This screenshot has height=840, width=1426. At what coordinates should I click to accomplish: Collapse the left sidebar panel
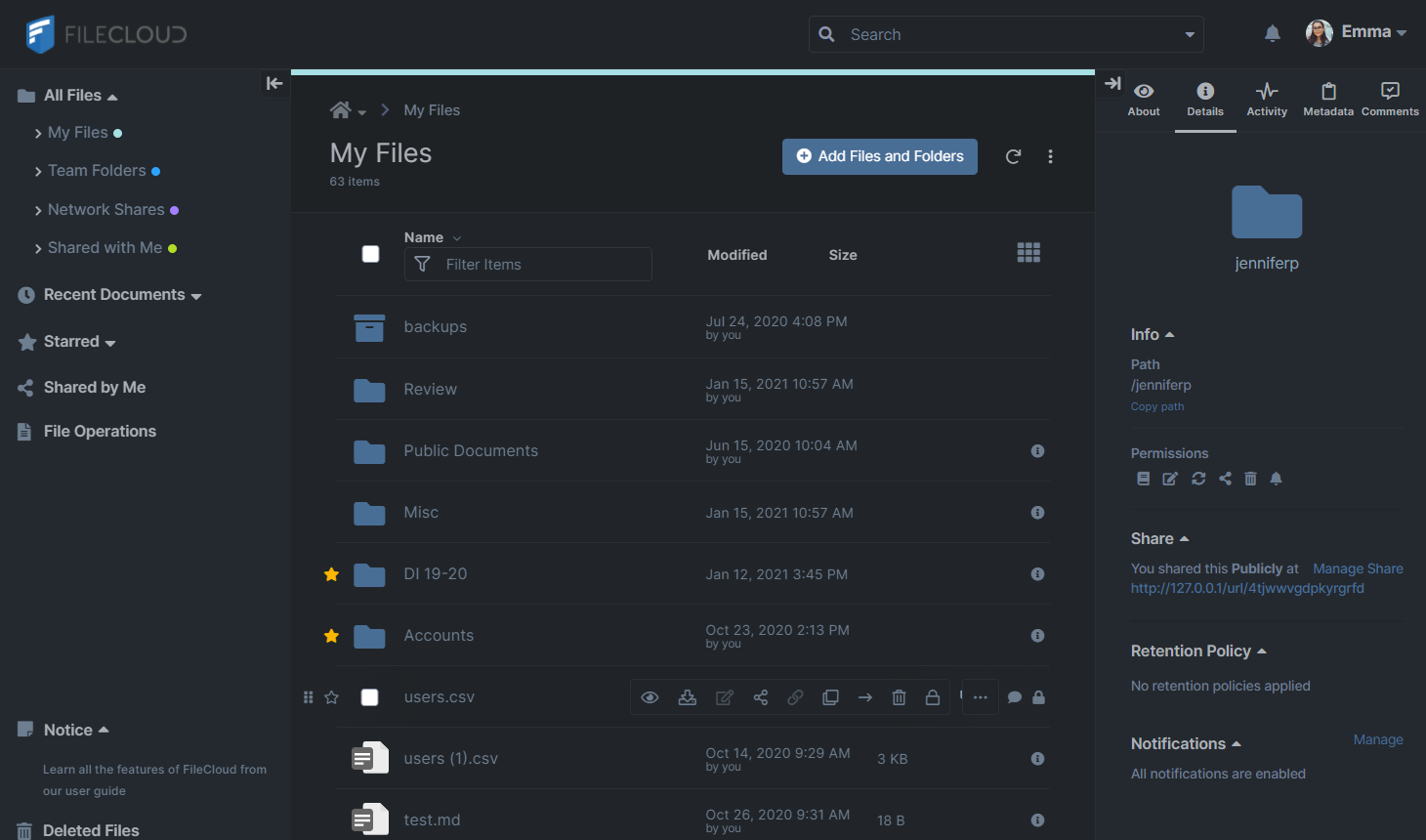point(274,84)
